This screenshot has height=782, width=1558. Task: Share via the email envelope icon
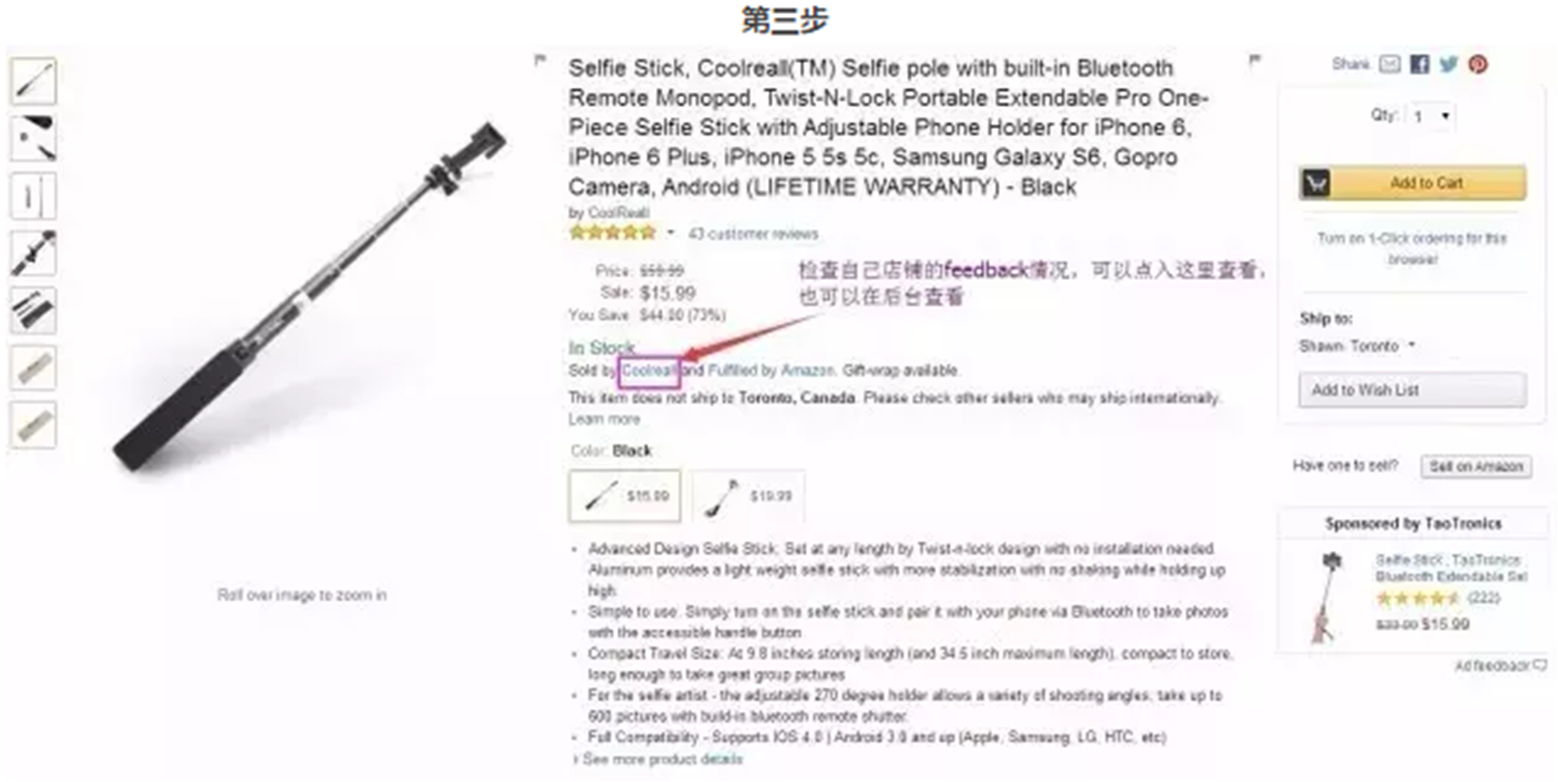[x=1390, y=64]
